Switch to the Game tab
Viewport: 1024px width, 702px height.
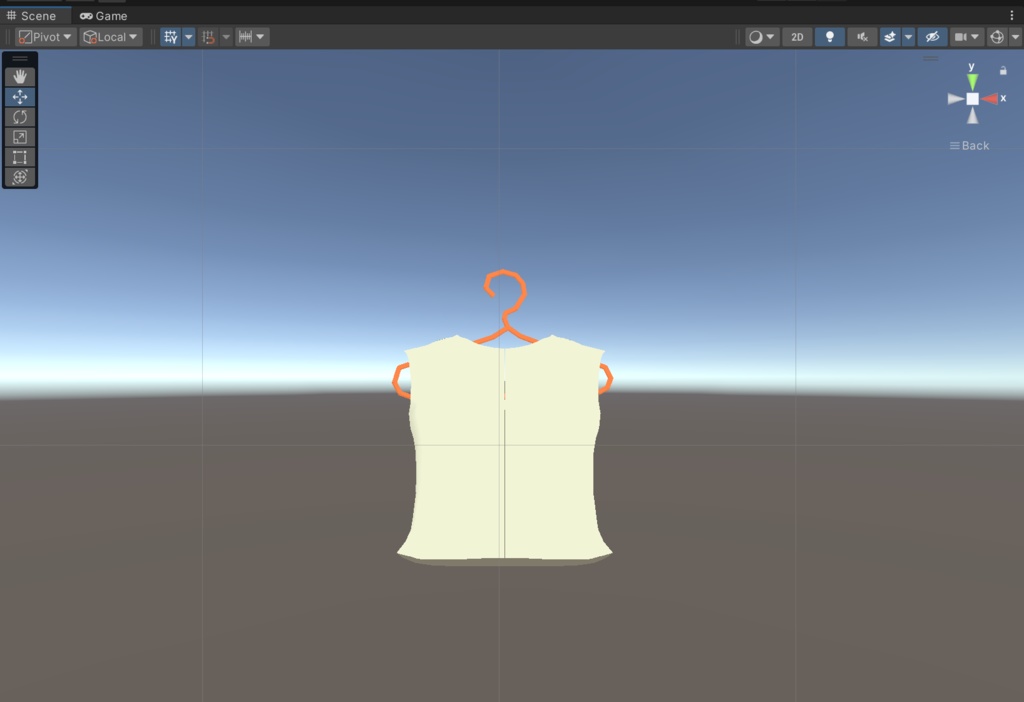pyautogui.click(x=104, y=16)
